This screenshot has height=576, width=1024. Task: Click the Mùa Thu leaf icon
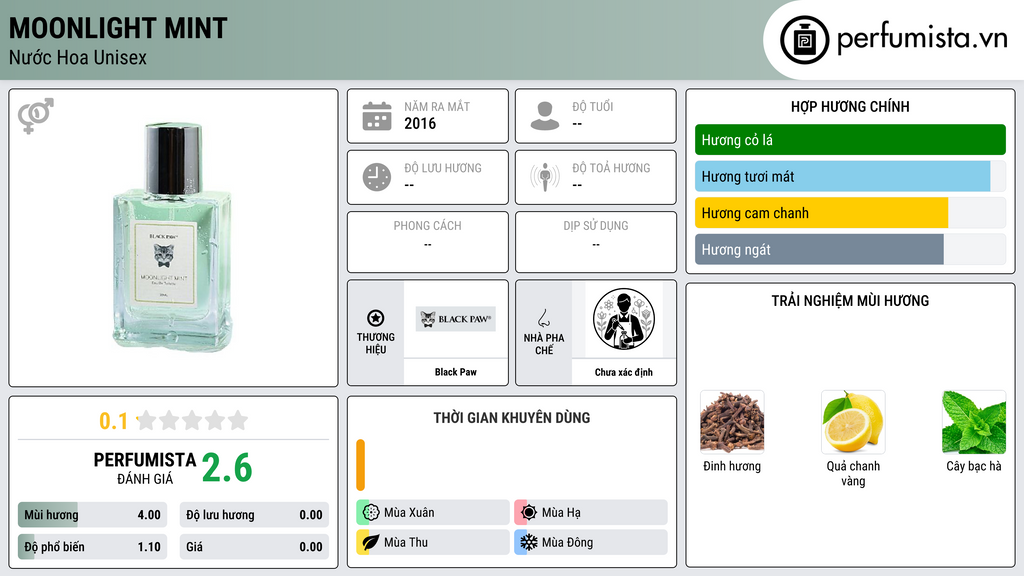[x=371, y=542]
